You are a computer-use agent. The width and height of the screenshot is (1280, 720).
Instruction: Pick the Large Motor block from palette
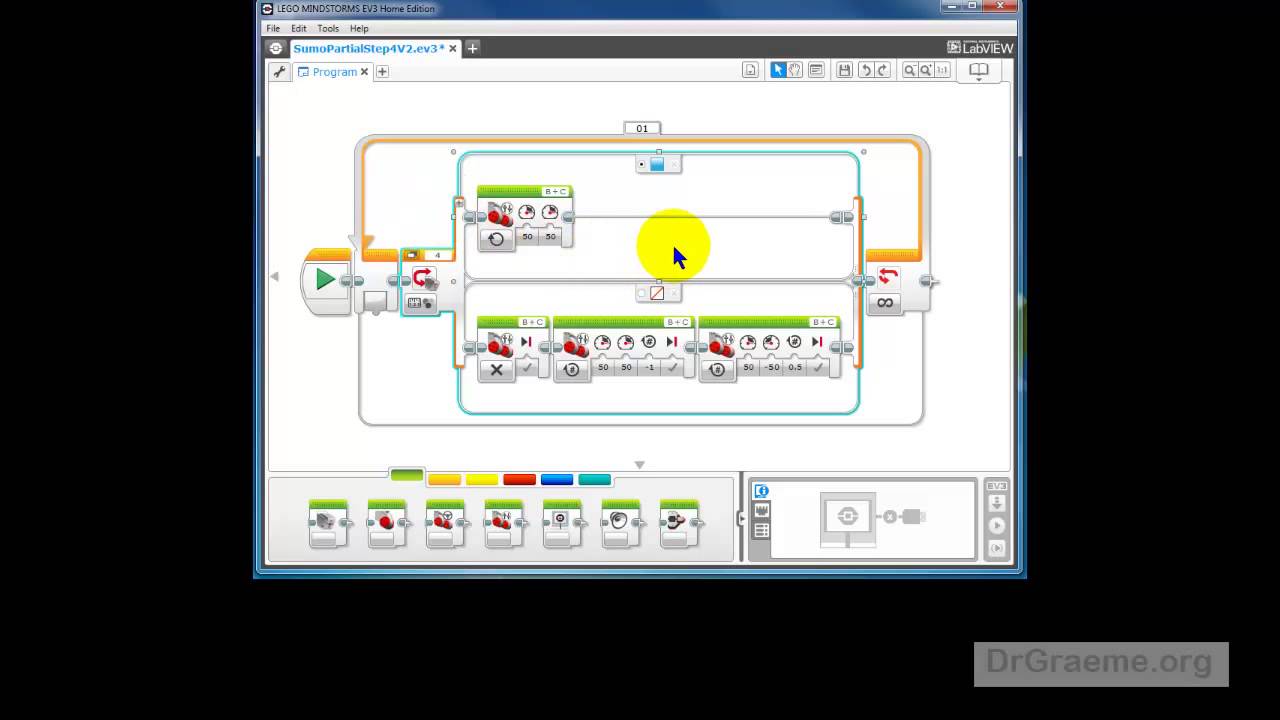pos(386,523)
